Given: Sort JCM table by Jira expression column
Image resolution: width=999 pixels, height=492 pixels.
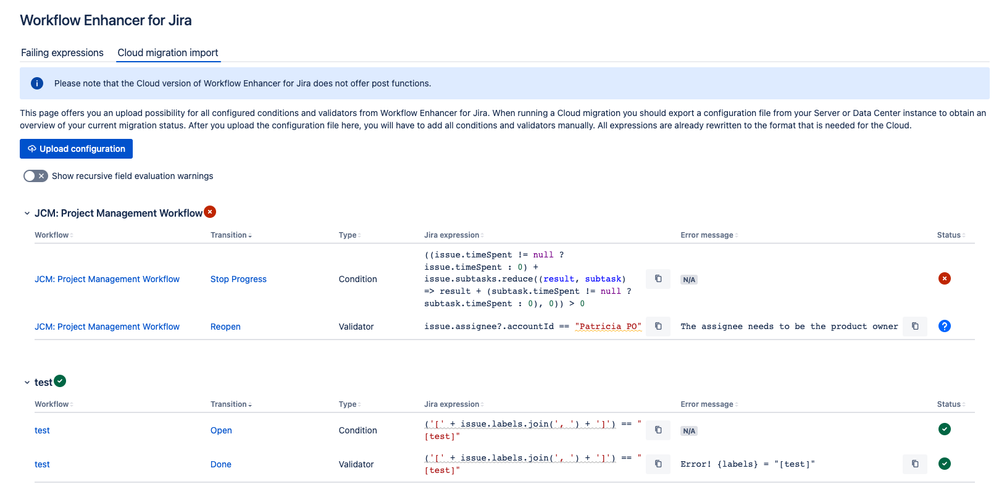Looking at the screenshot, I should point(453,235).
